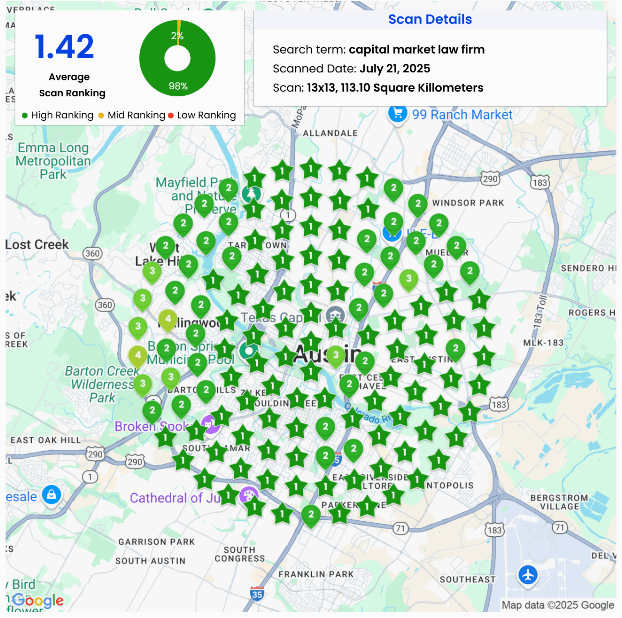
Task: Click the ALLANDALE neighborhood label
Action: (330, 133)
